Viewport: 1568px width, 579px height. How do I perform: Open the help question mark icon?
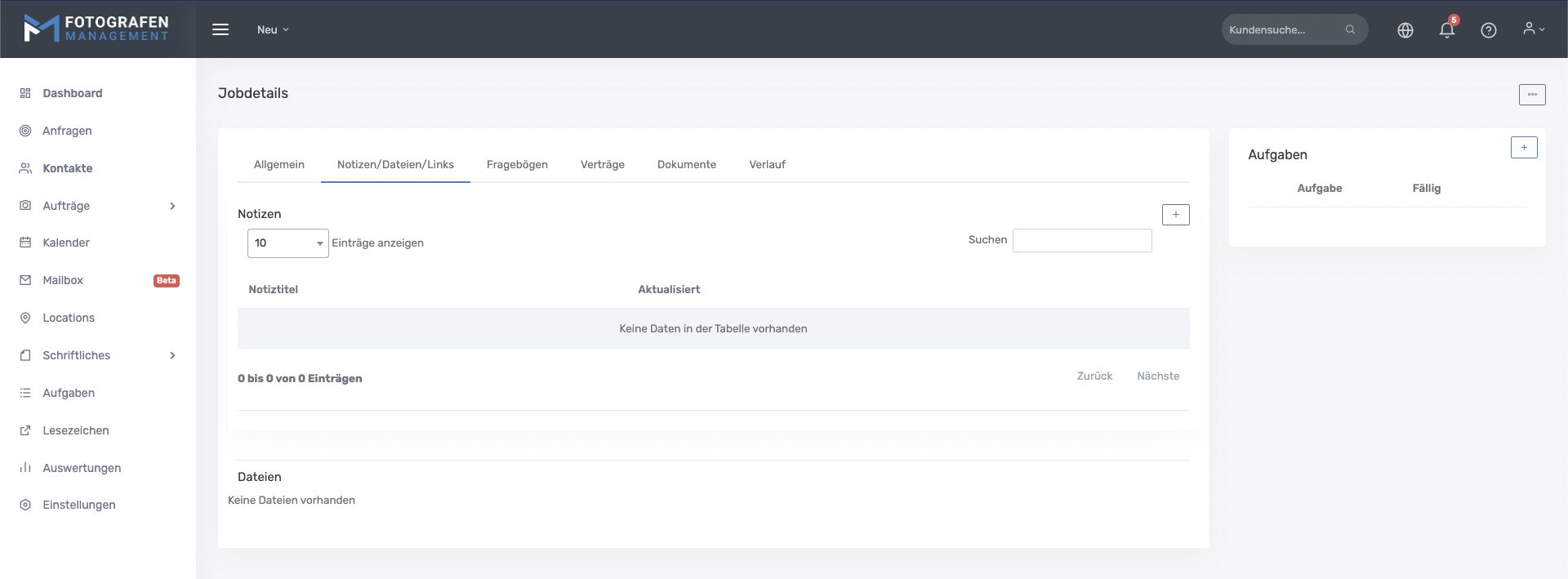tap(1488, 30)
